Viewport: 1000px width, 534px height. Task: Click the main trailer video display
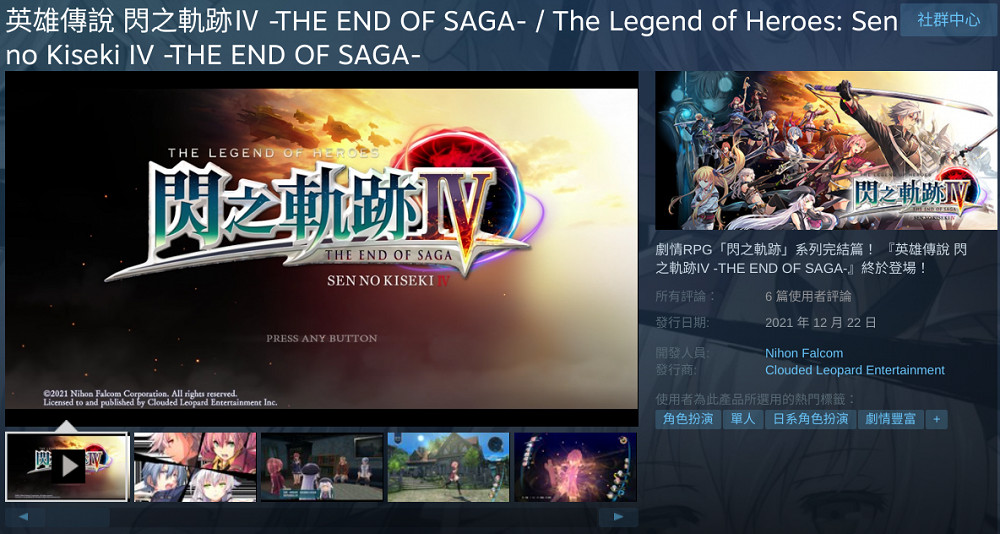[321, 249]
